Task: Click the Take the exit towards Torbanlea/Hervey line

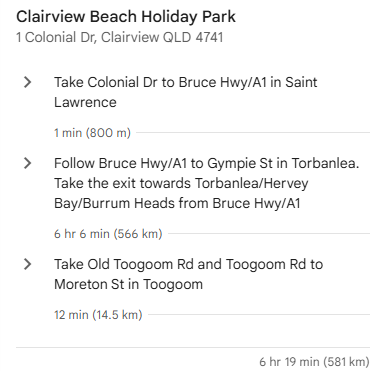Action: [x=181, y=183]
